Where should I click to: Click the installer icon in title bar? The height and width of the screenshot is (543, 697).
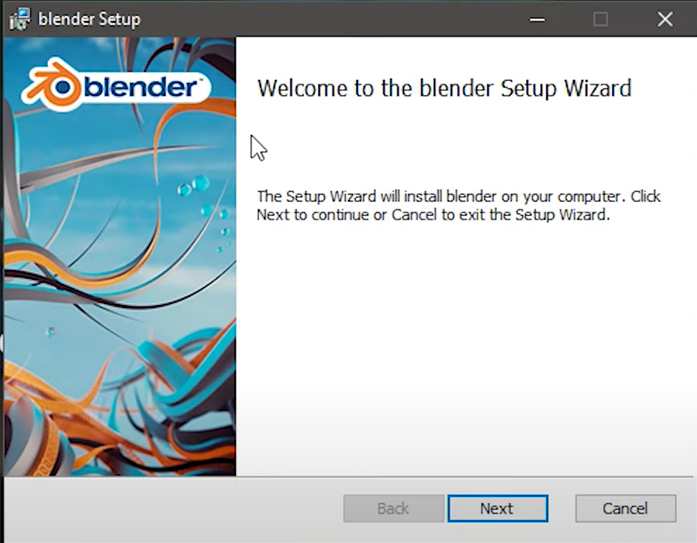tap(20, 19)
